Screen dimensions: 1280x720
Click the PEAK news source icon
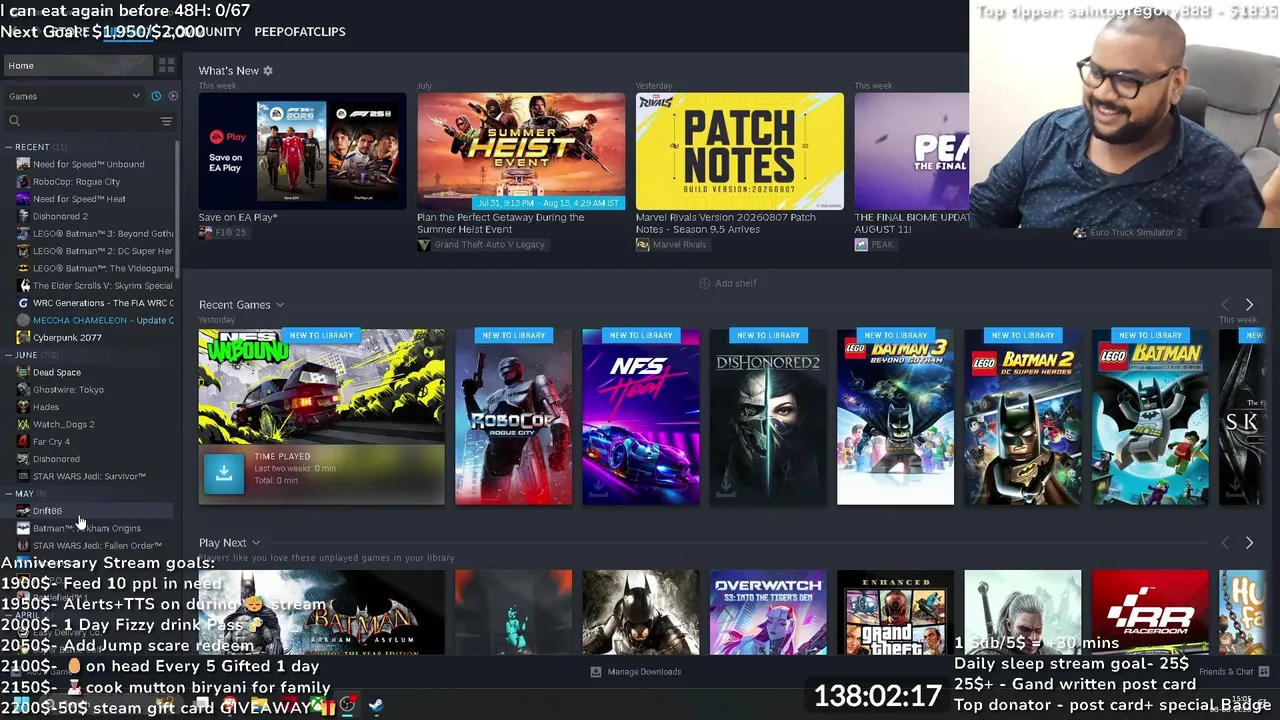click(x=861, y=245)
